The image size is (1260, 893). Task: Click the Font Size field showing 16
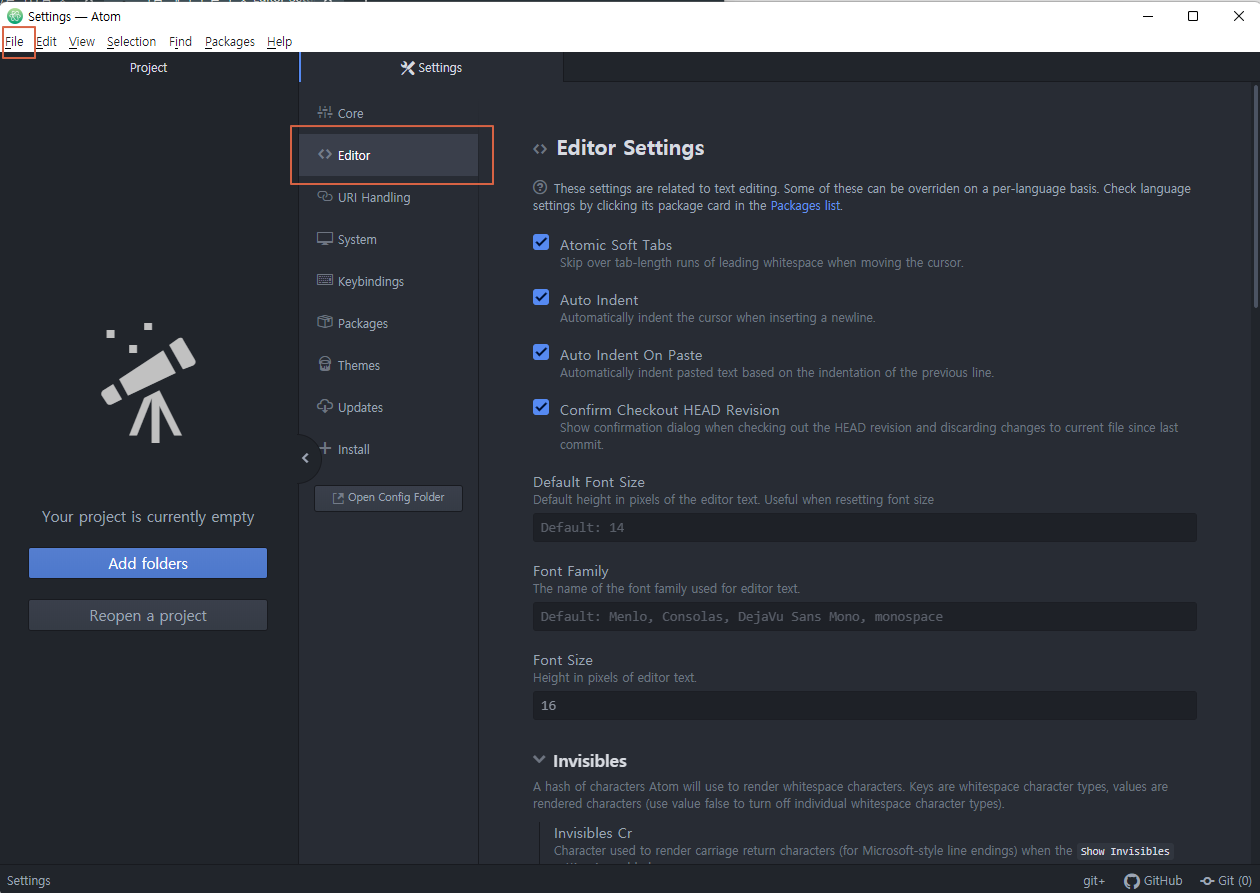point(864,705)
